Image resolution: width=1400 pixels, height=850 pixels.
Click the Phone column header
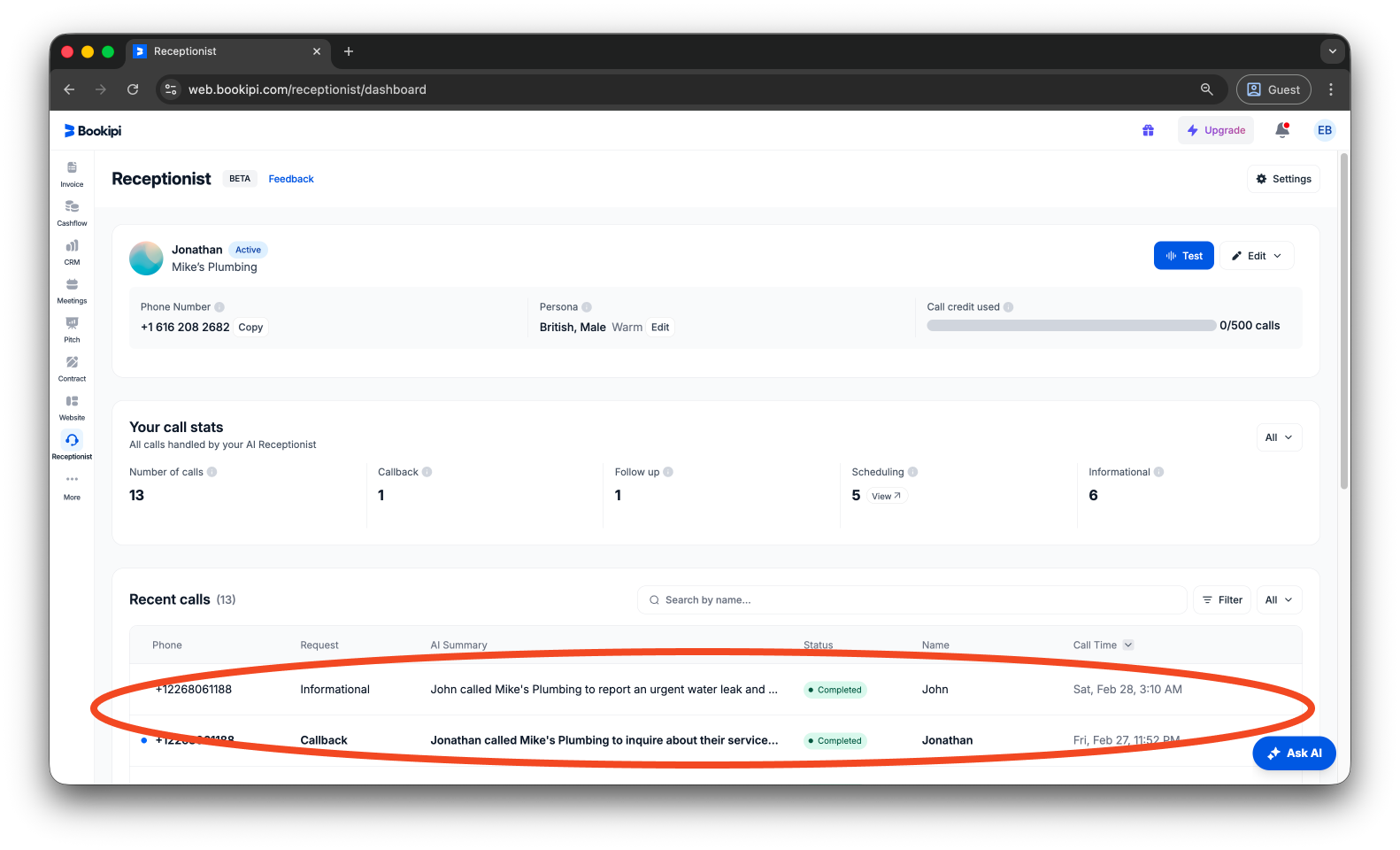click(x=167, y=645)
